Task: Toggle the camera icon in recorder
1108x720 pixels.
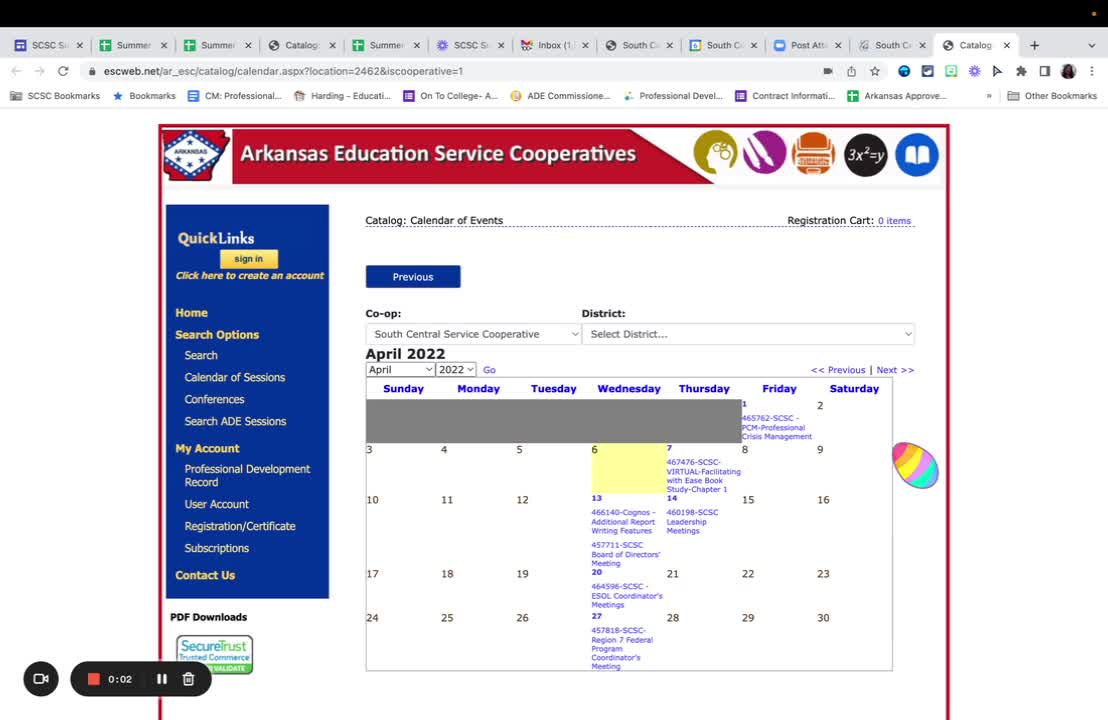Action: tap(41, 679)
